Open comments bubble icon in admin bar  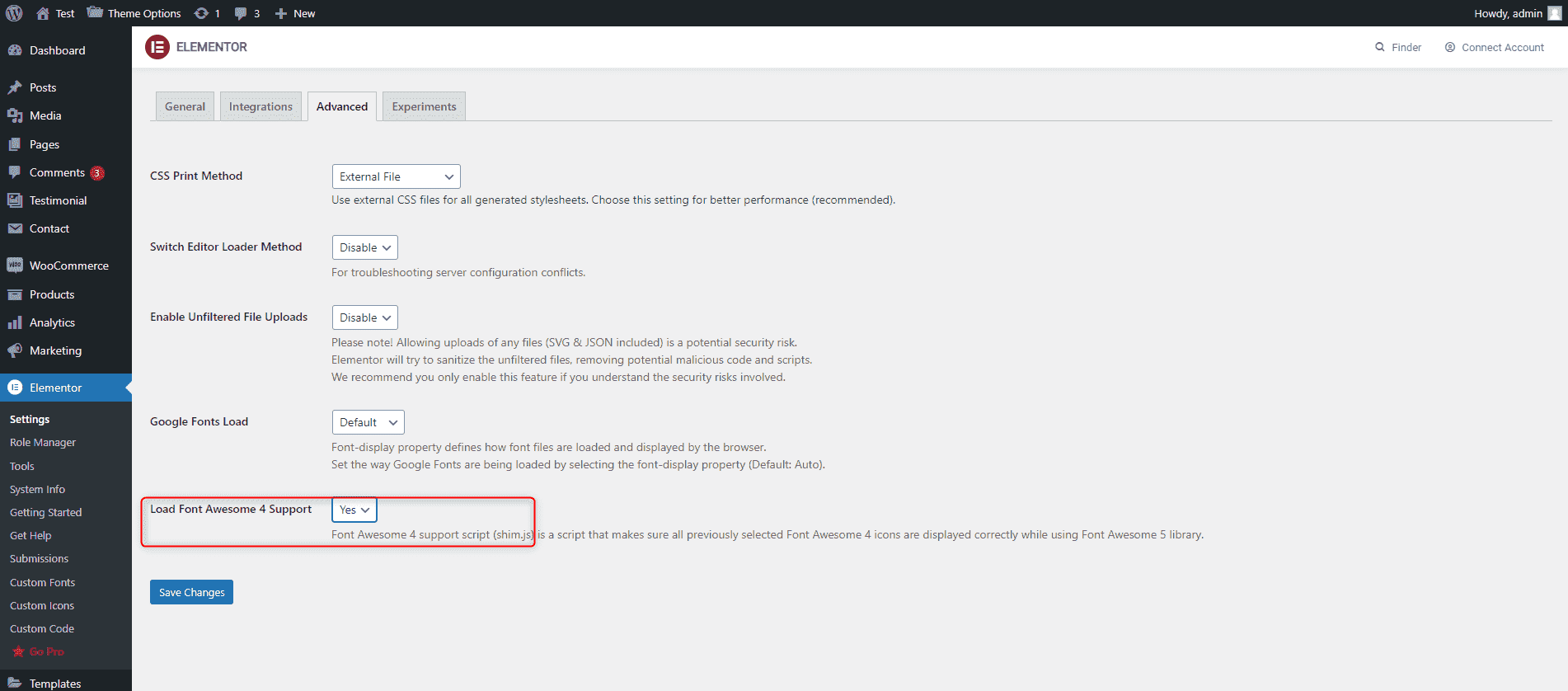coord(241,13)
